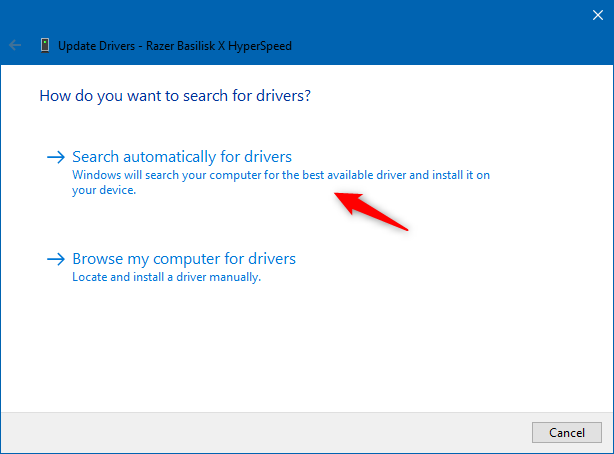Choose Search automatically for drivers
This screenshot has width=614, height=454.
click(182, 157)
